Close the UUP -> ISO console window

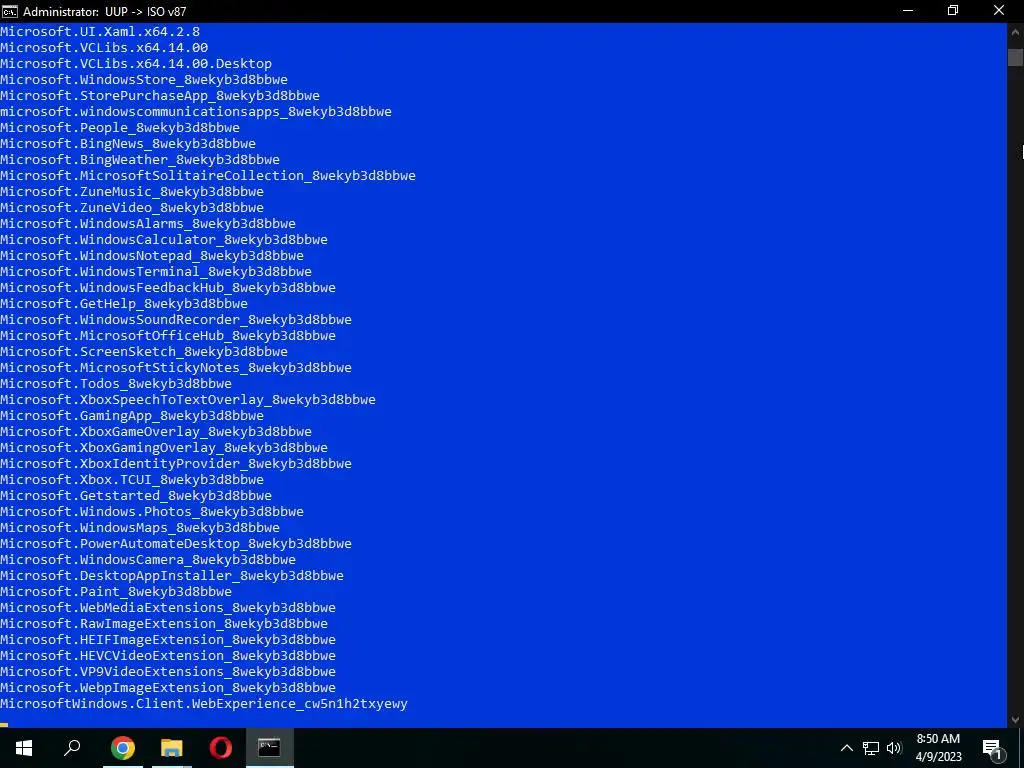tap(999, 10)
